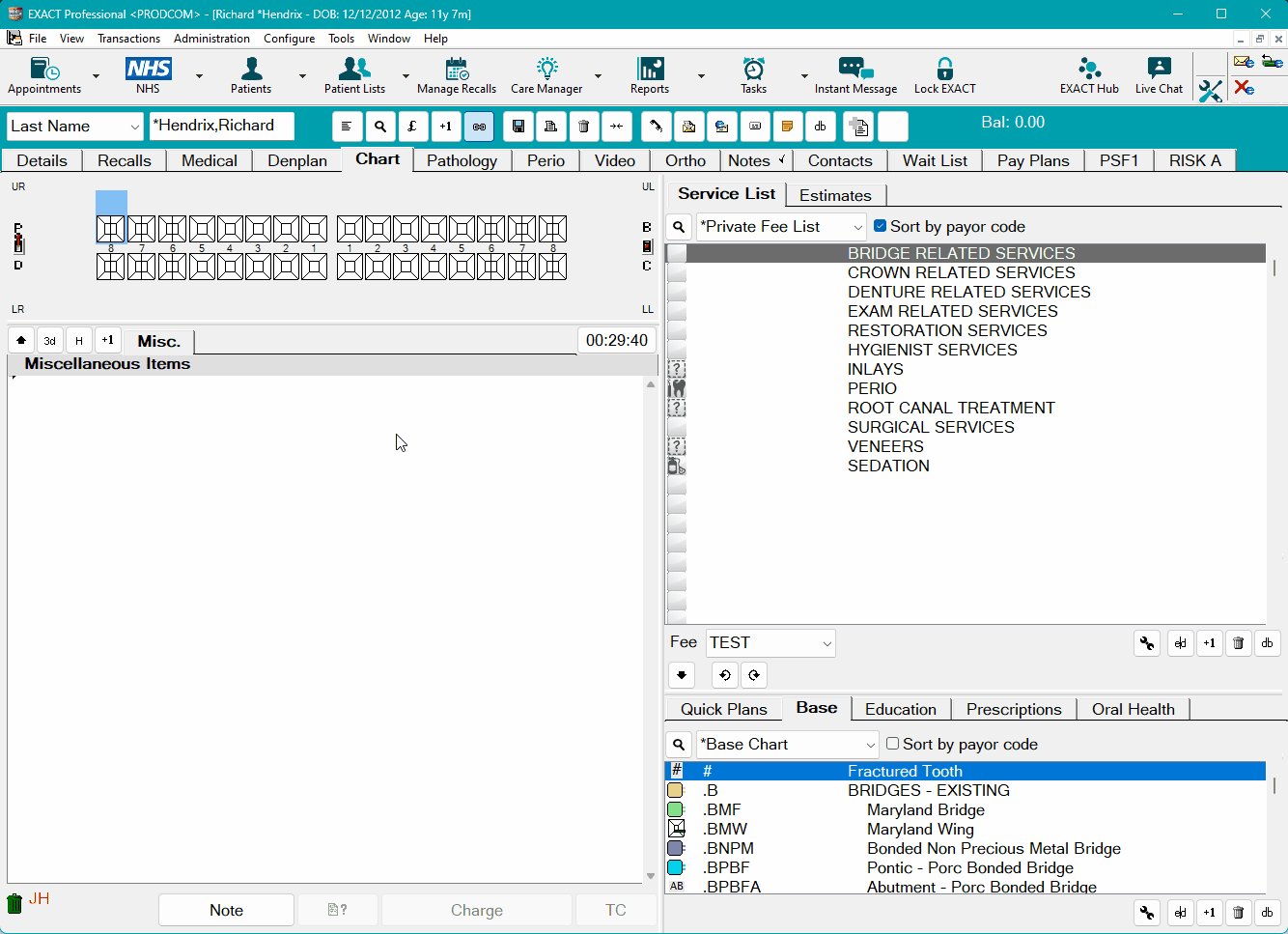Open Instant Message from the toolbar
1288x934 pixels.
coord(855,76)
